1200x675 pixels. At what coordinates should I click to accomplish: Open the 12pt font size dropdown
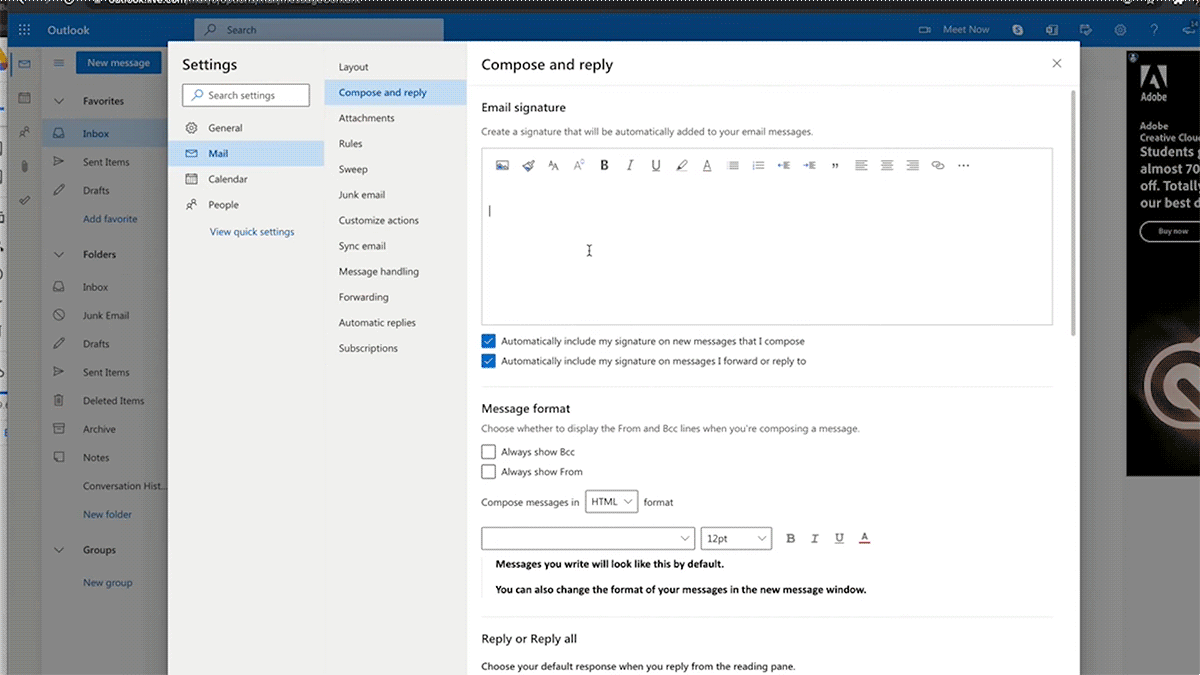click(736, 538)
